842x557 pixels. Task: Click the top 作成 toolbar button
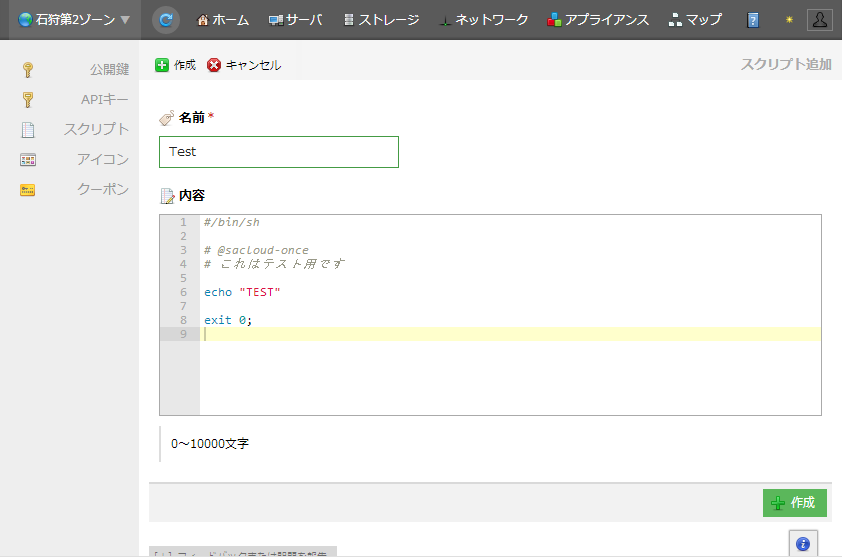coord(175,65)
